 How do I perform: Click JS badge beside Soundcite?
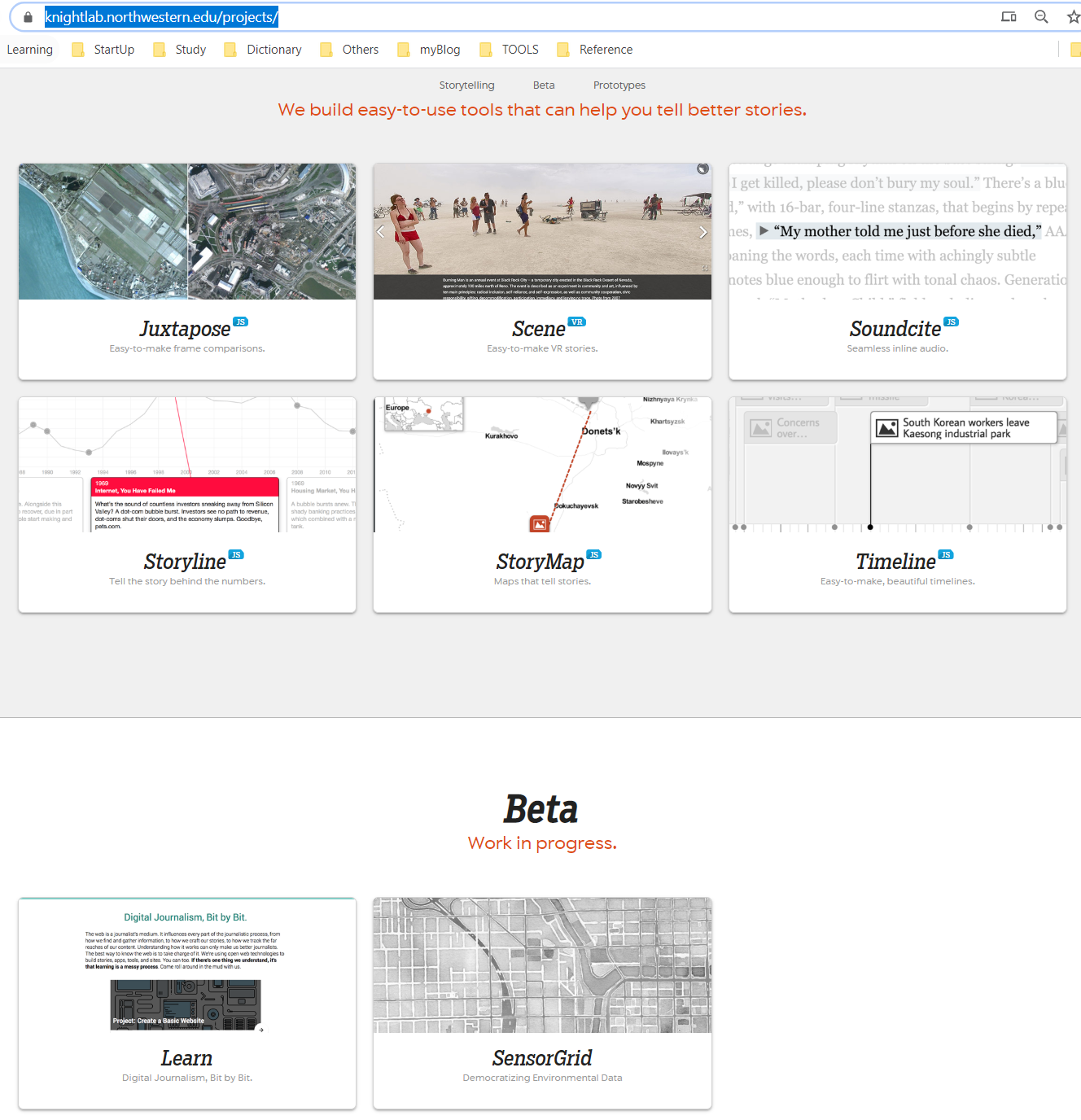coord(951,322)
